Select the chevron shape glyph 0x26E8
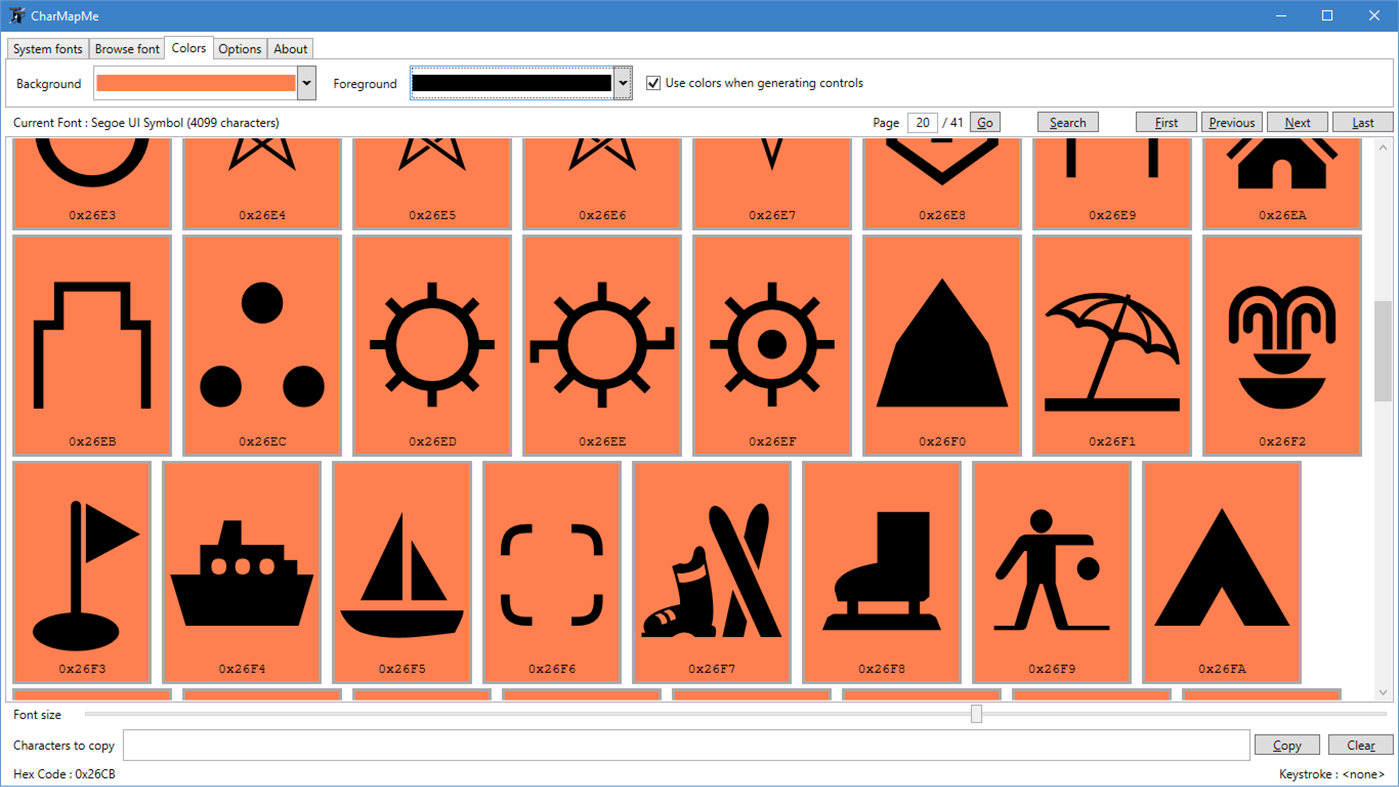Screen dimensions: 1399x787 (x=942, y=183)
